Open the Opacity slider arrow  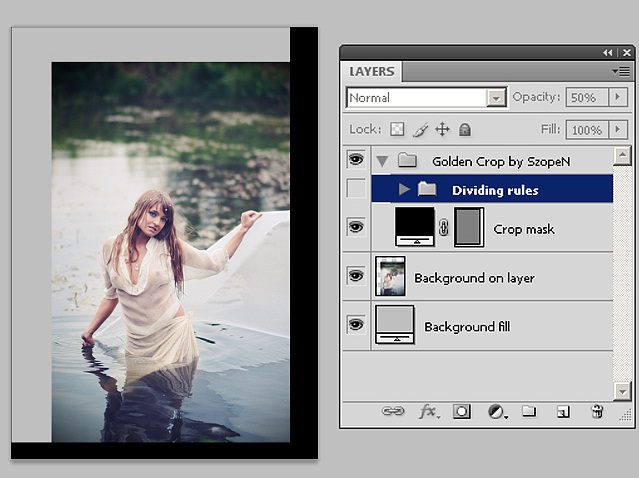pyautogui.click(x=618, y=97)
